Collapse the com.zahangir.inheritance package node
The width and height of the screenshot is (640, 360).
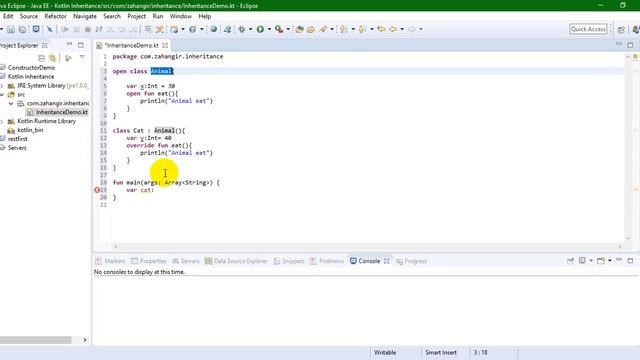point(11,103)
